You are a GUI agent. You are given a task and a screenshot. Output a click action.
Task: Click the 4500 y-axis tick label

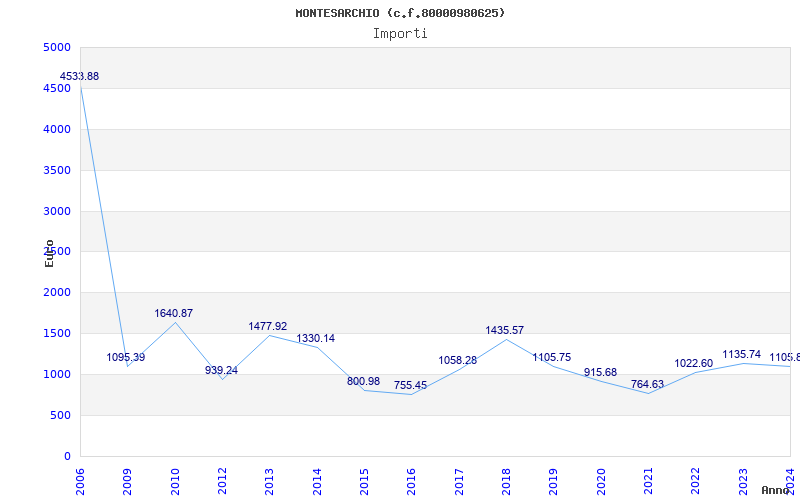coord(57,88)
